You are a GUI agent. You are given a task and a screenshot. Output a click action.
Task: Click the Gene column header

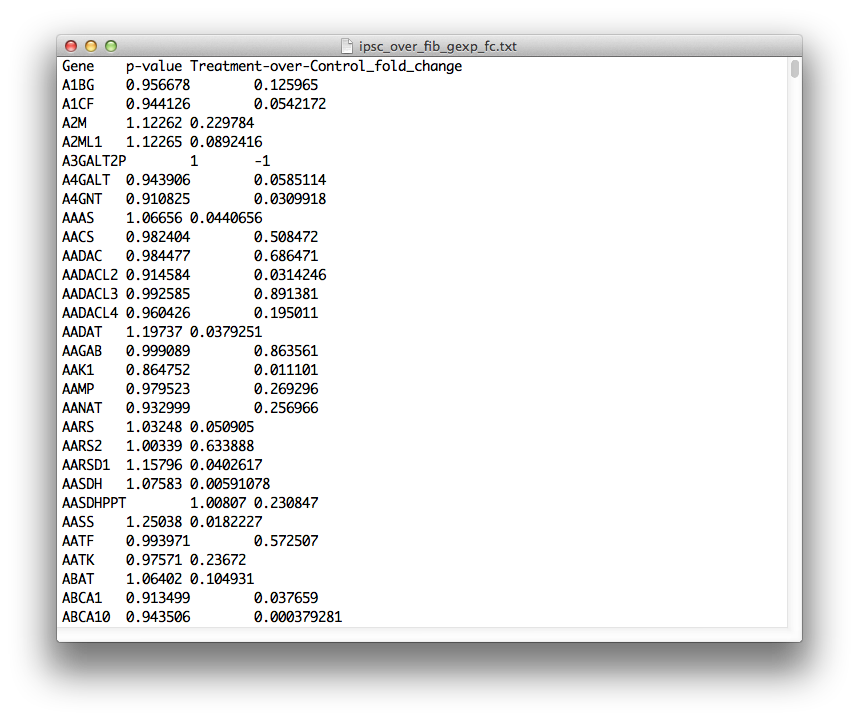78,66
